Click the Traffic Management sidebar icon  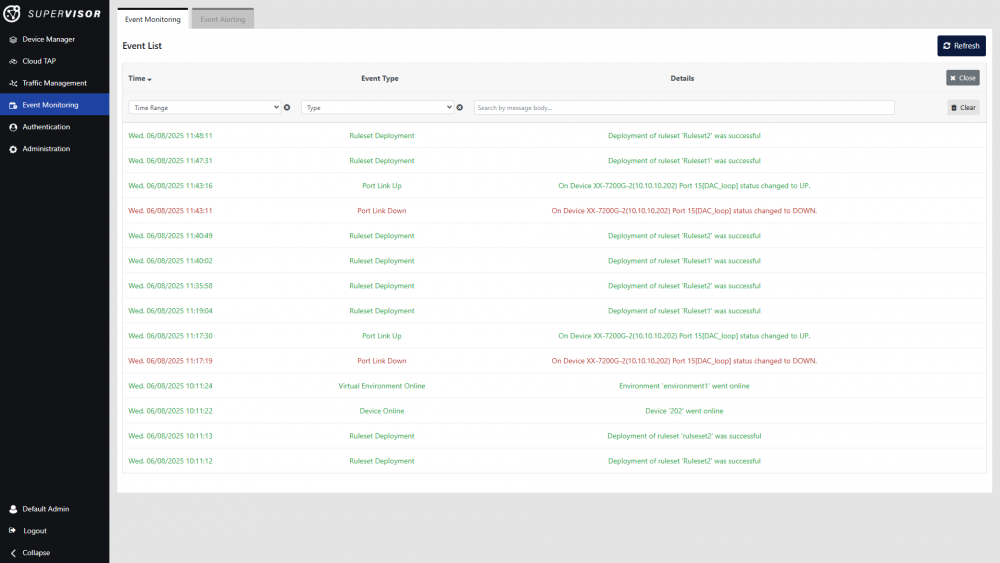pyautogui.click(x=13, y=83)
